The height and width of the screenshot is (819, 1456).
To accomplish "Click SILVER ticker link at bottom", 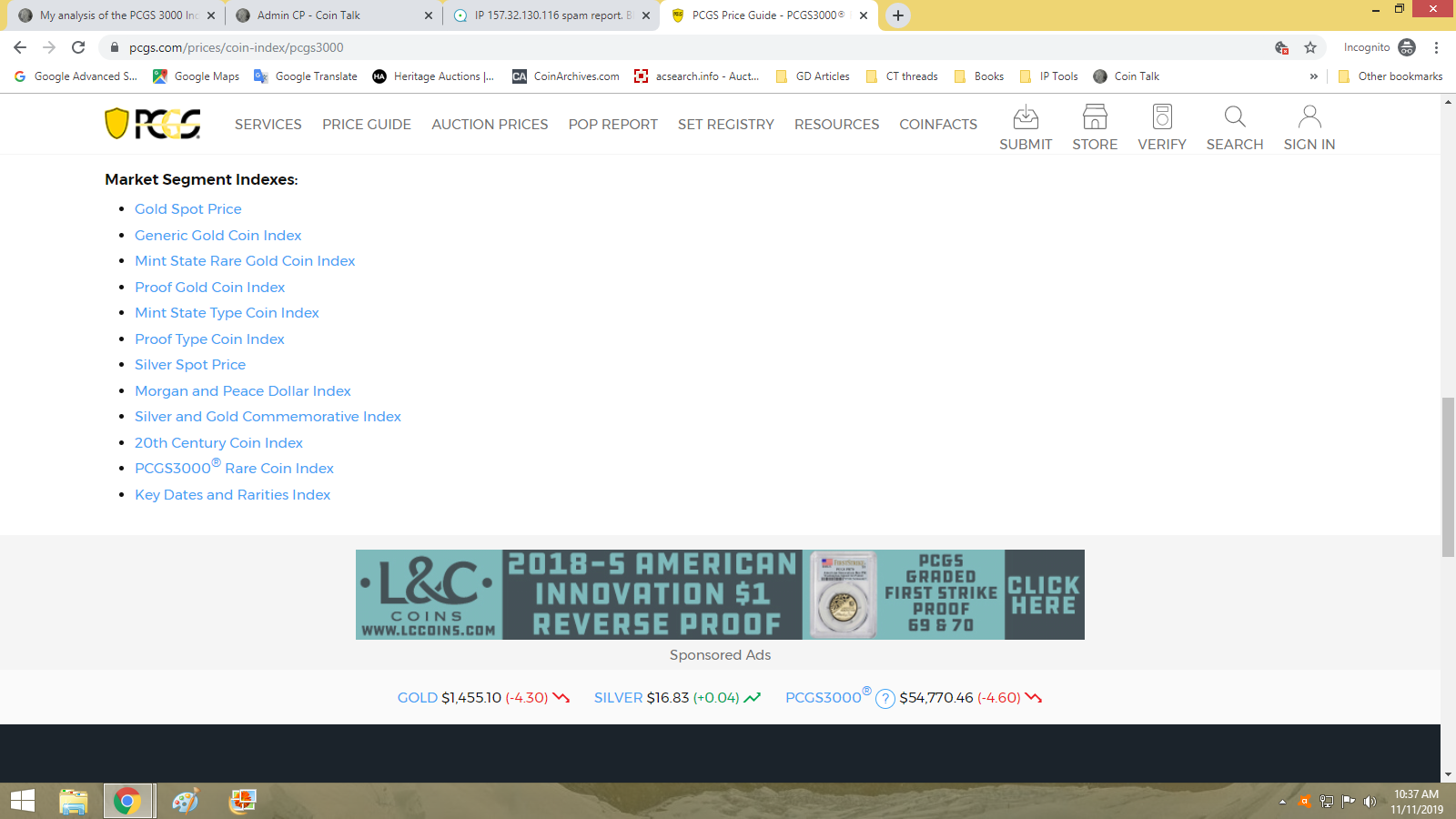I will pos(619,698).
